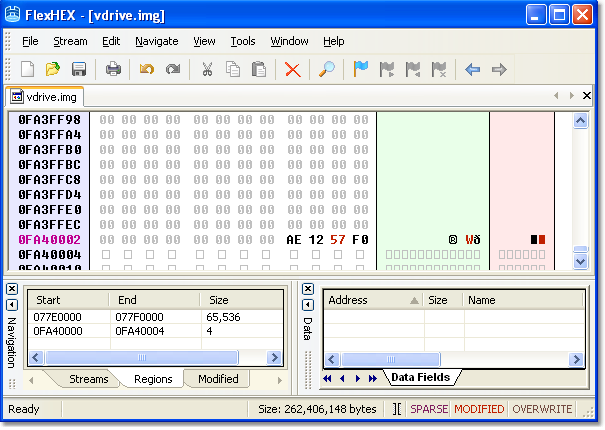Screen dimensions: 605x430
Task: Click the hex editor scroll-up arrow
Action: 581,121
